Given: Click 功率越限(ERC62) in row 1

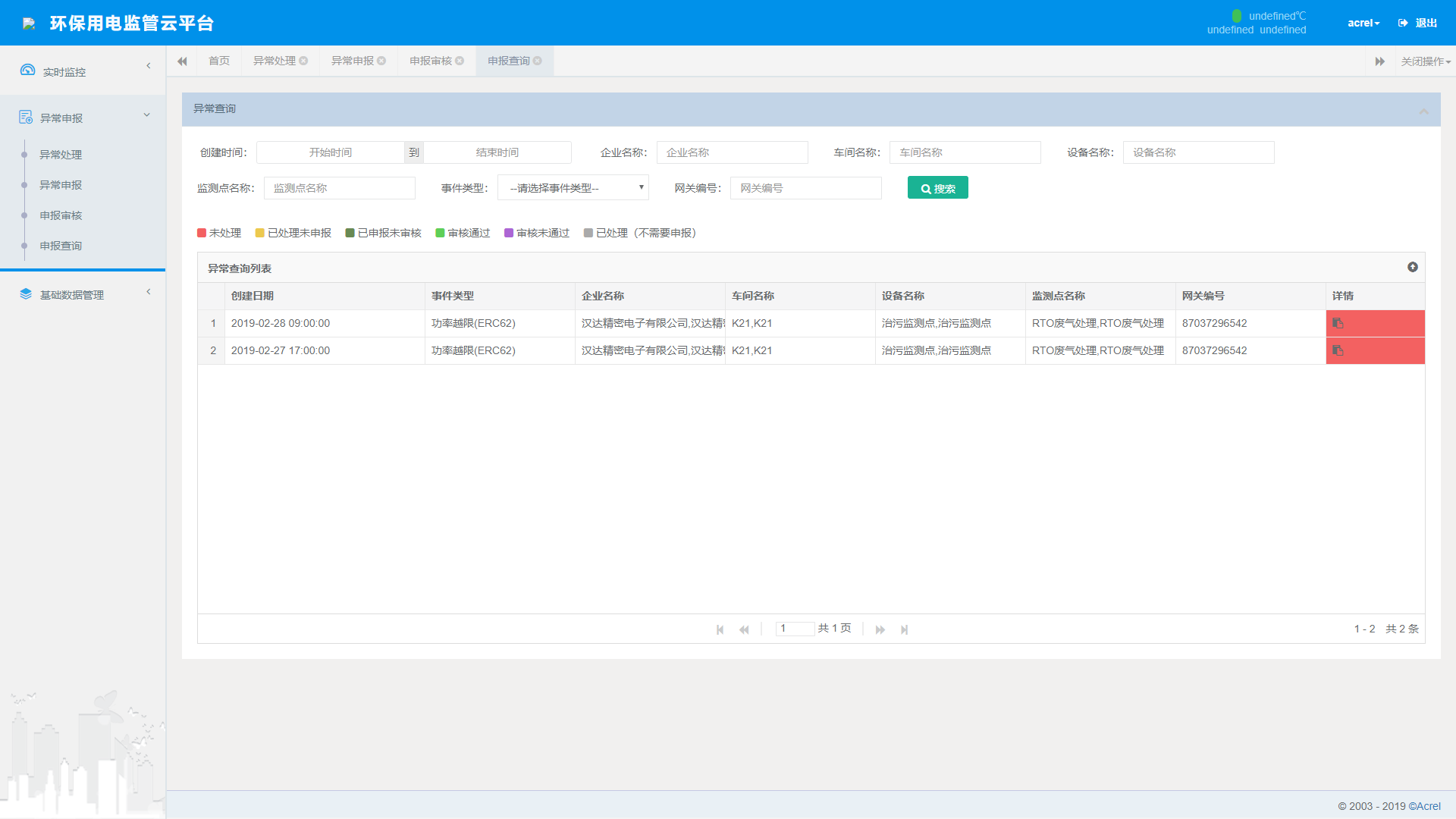Looking at the screenshot, I should [473, 323].
